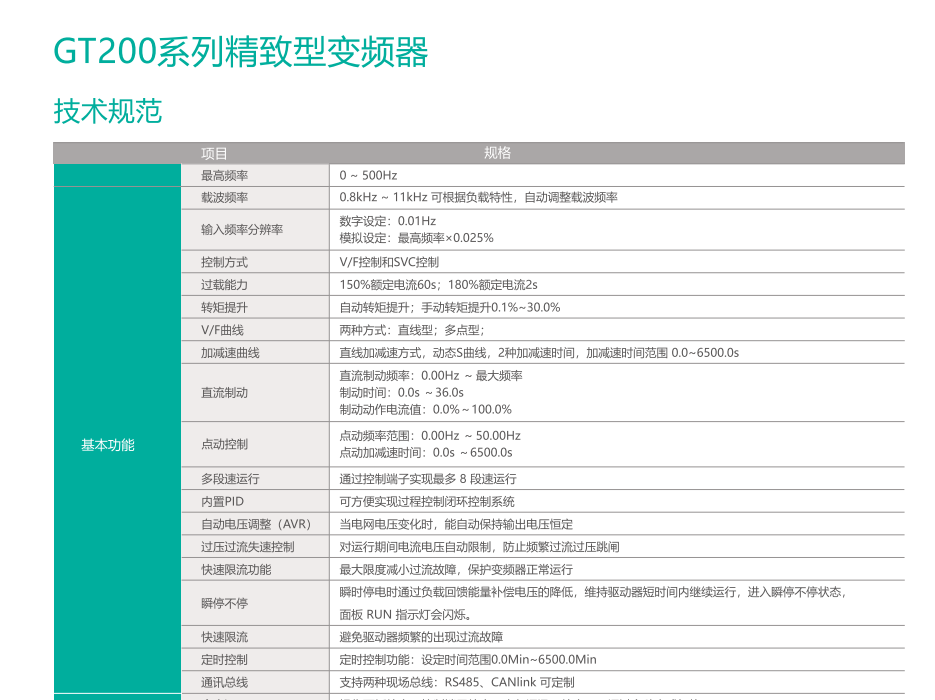Click the 加减速曲线 row label

click(230, 353)
